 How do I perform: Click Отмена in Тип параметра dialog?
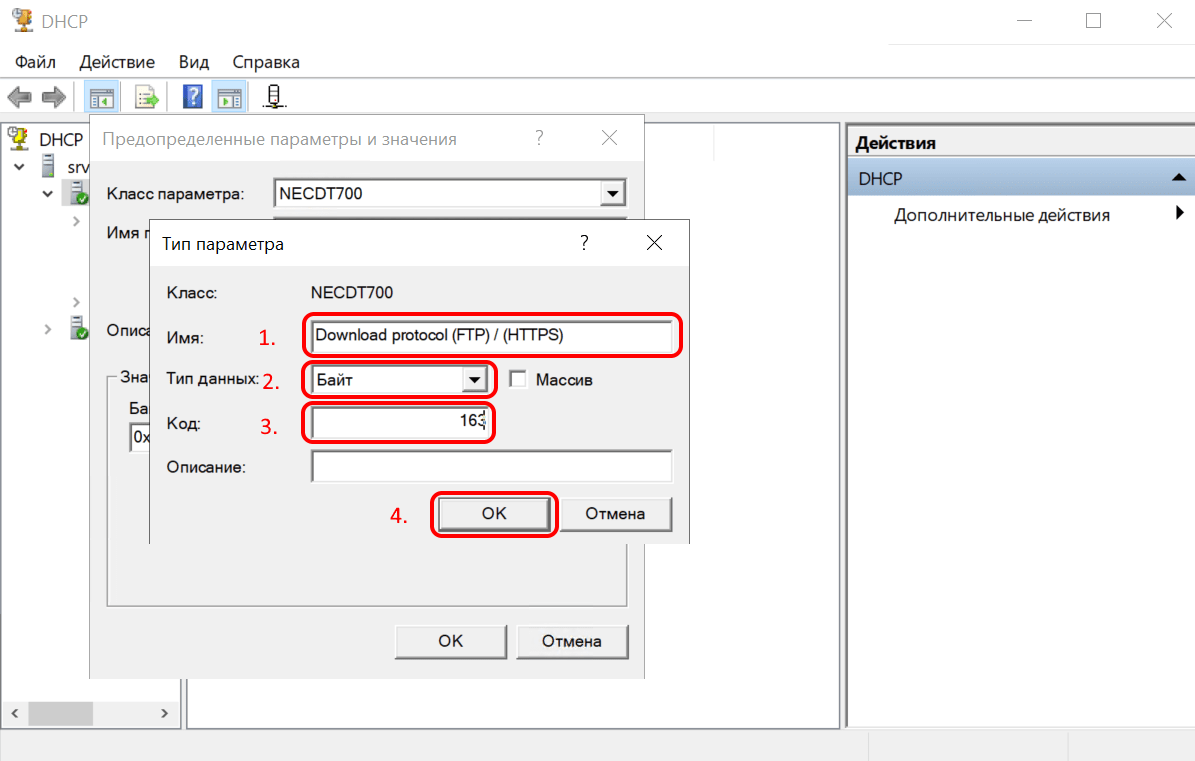pos(615,514)
